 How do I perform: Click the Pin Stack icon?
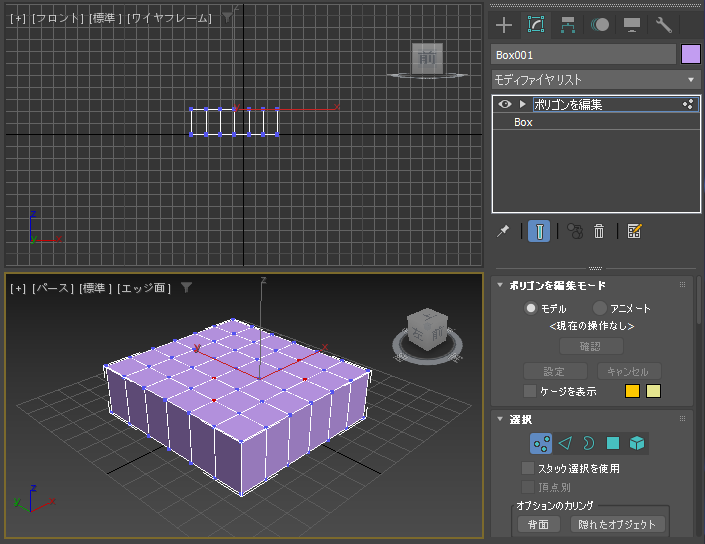point(503,231)
